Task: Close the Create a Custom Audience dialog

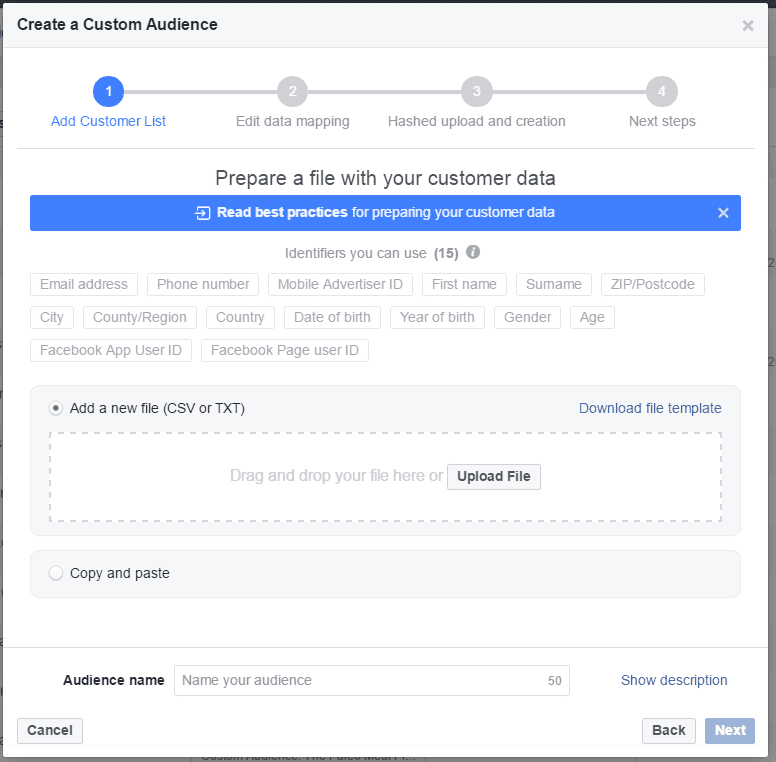Action: (x=748, y=25)
